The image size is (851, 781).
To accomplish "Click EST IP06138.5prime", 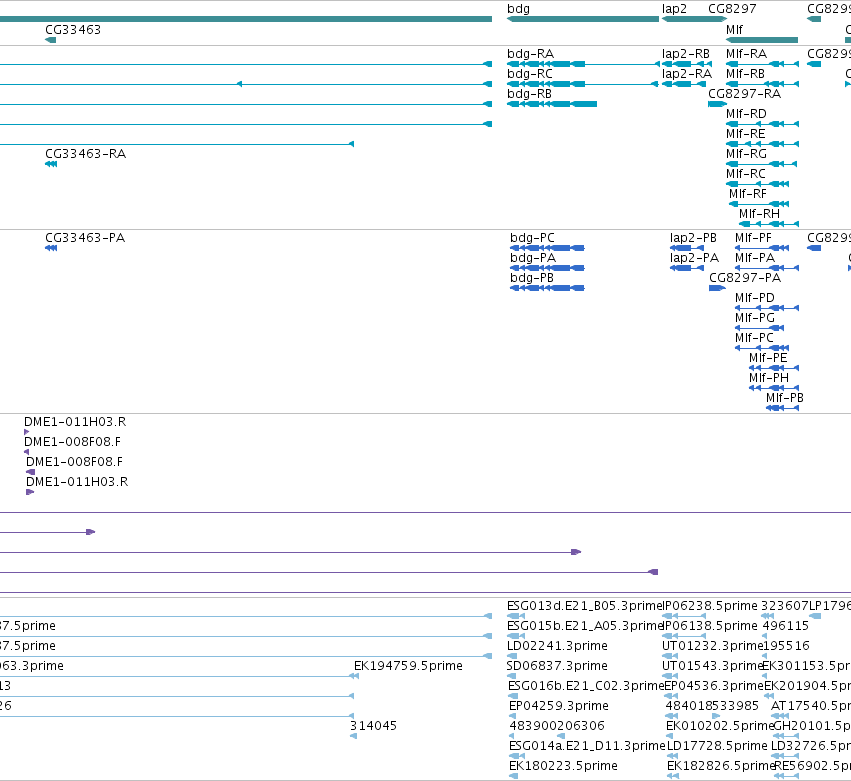I will tap(710, 626).
